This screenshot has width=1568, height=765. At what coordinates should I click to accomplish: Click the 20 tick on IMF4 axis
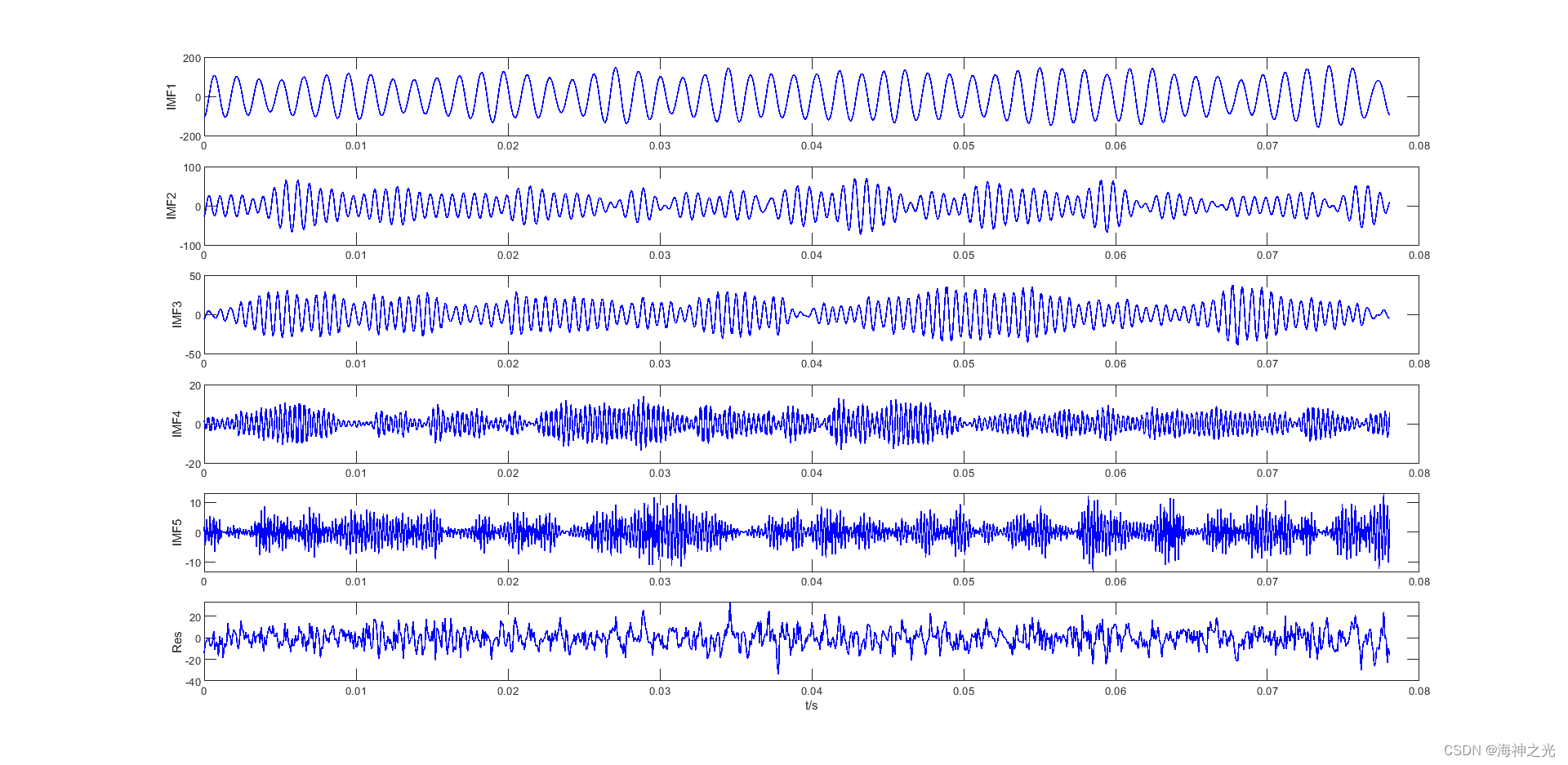[195, 386]
